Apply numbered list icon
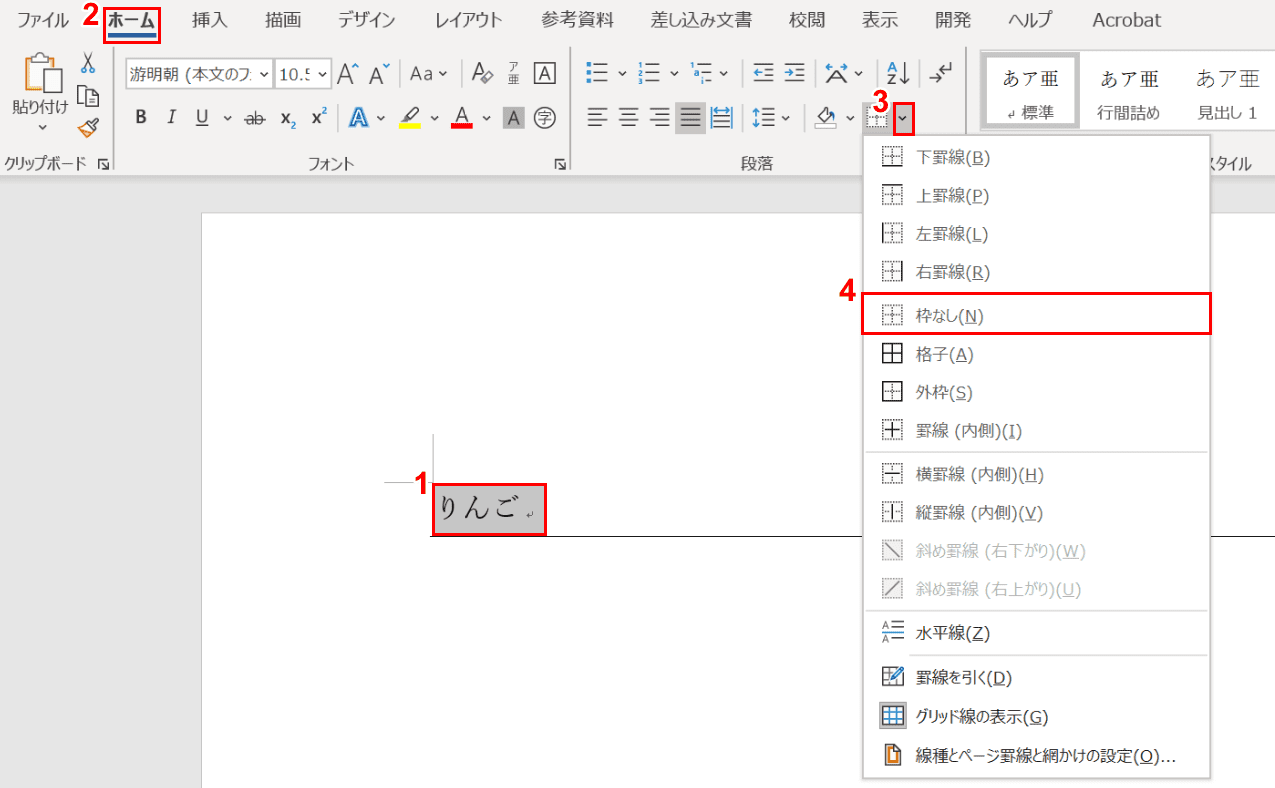 pos(649,73)
